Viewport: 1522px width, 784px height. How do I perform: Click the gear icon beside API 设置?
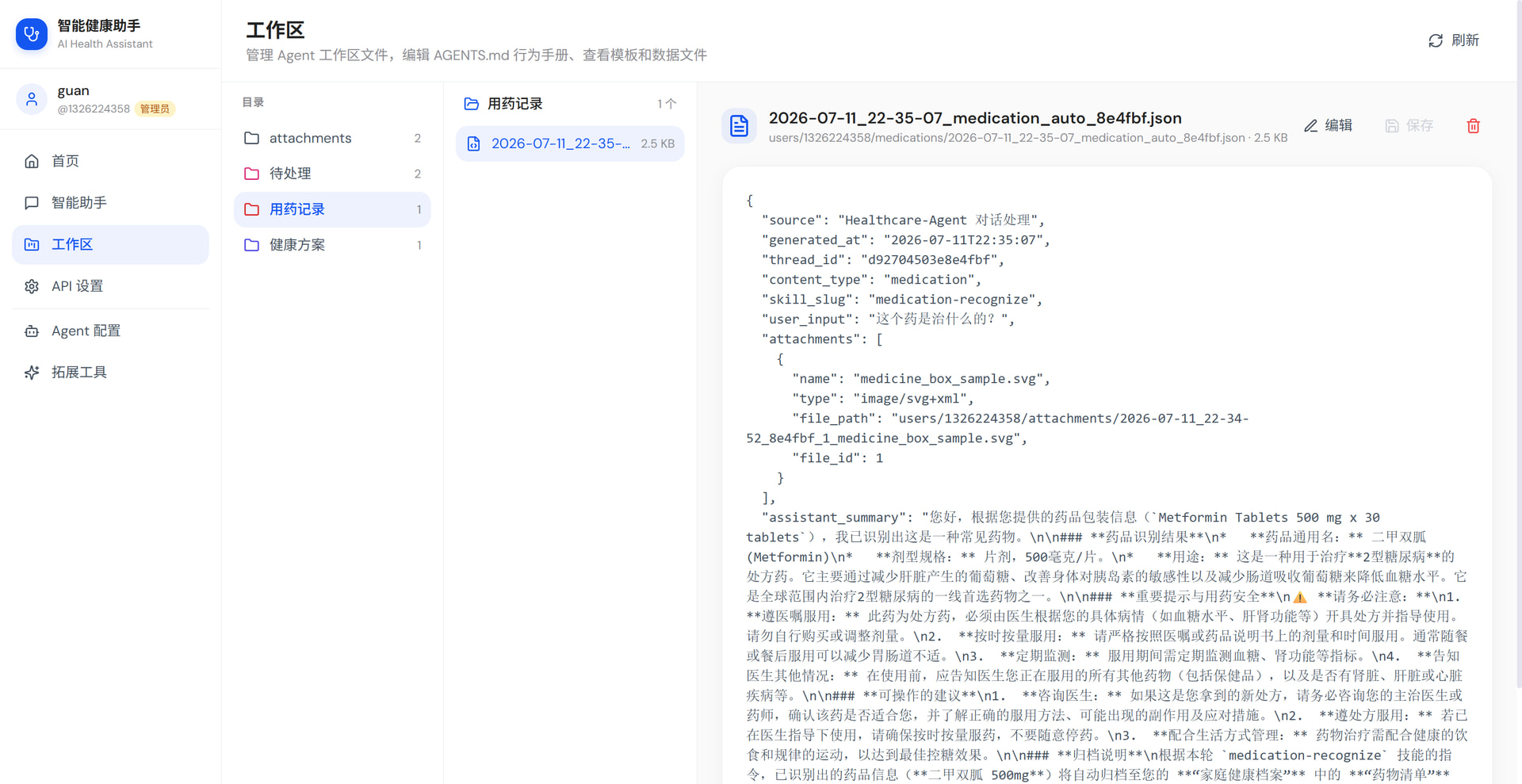(32, 286)
